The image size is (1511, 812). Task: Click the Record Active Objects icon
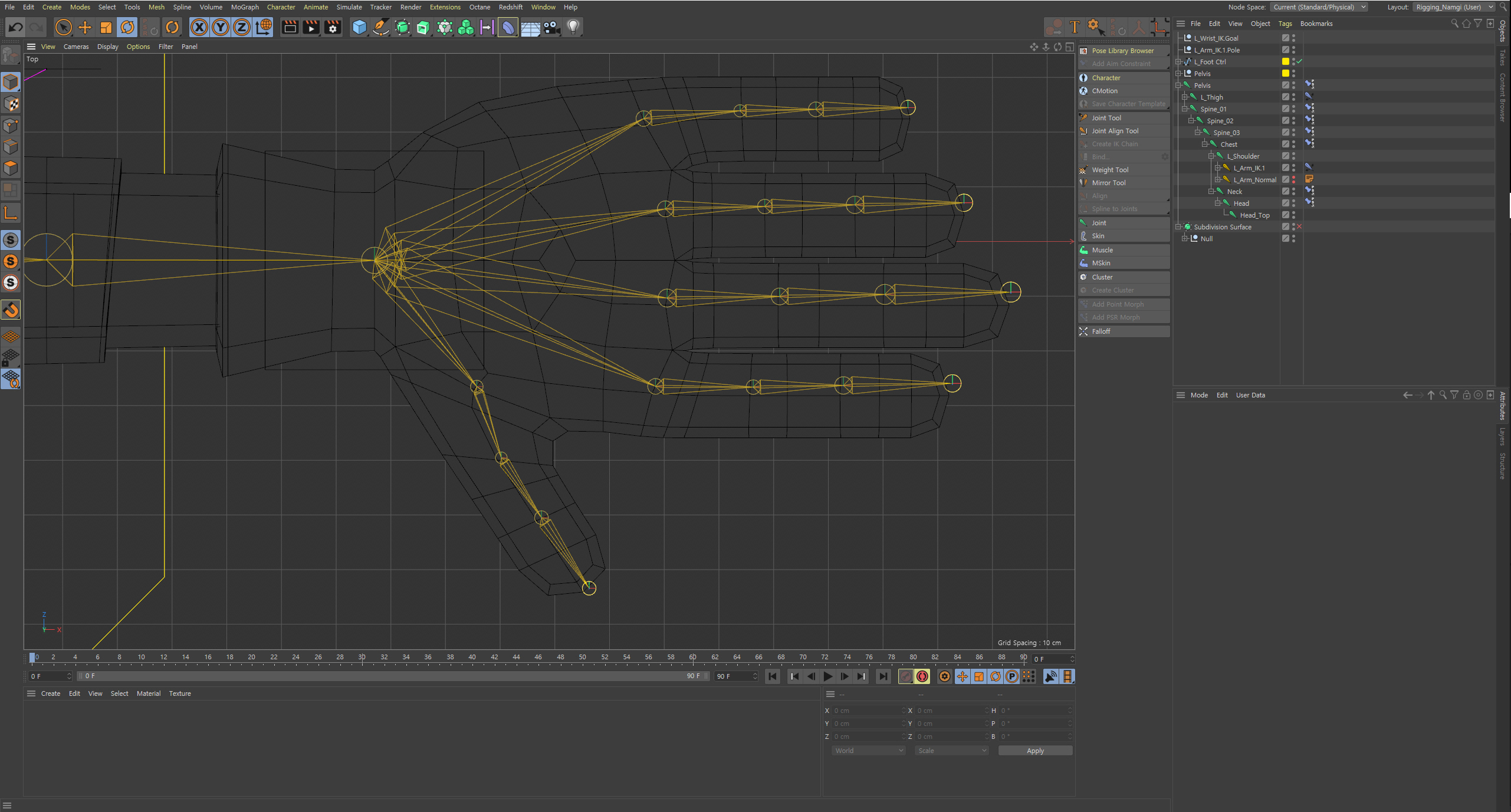point(905,676)
